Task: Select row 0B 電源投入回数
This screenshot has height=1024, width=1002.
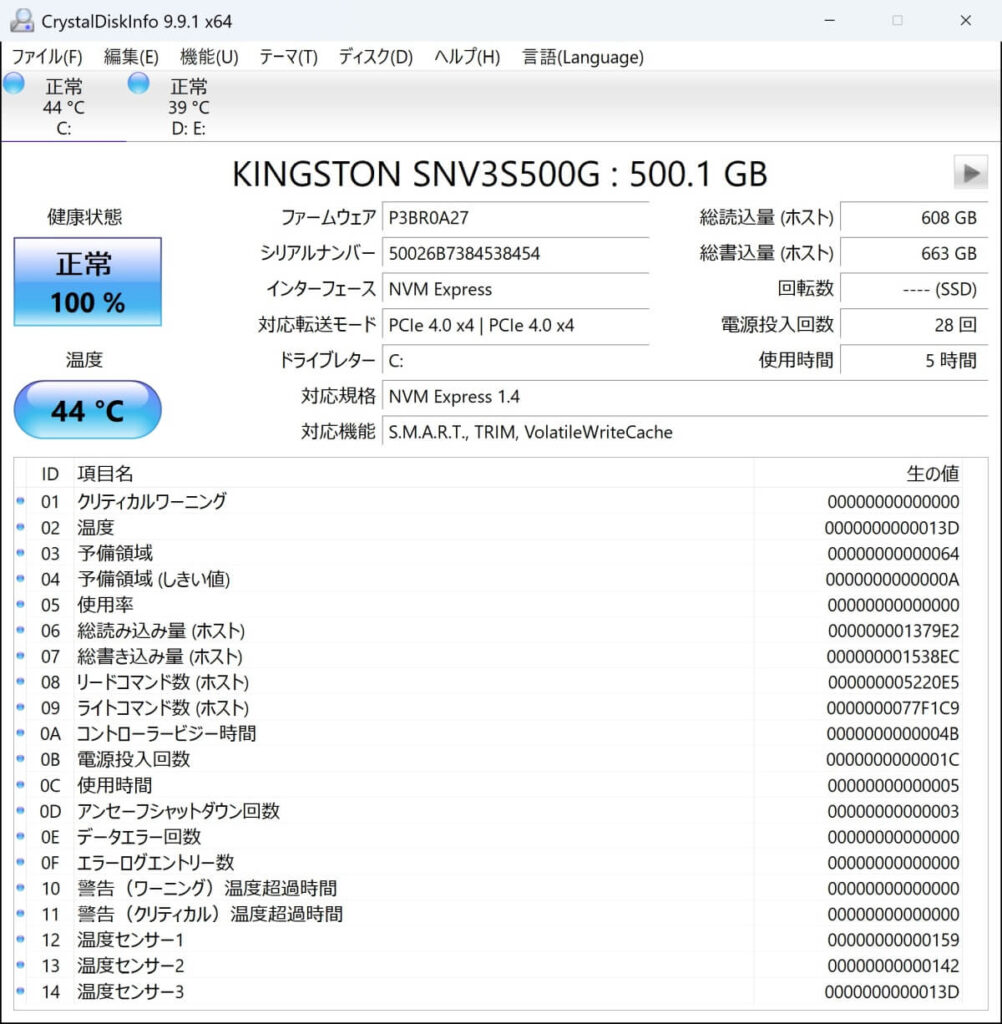Action: tap(488, 760)
